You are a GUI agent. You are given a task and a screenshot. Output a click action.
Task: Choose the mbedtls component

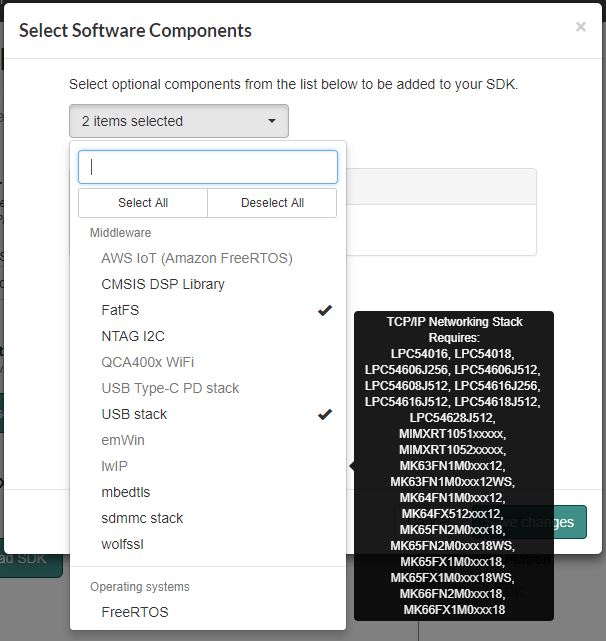tap(126, 492)
